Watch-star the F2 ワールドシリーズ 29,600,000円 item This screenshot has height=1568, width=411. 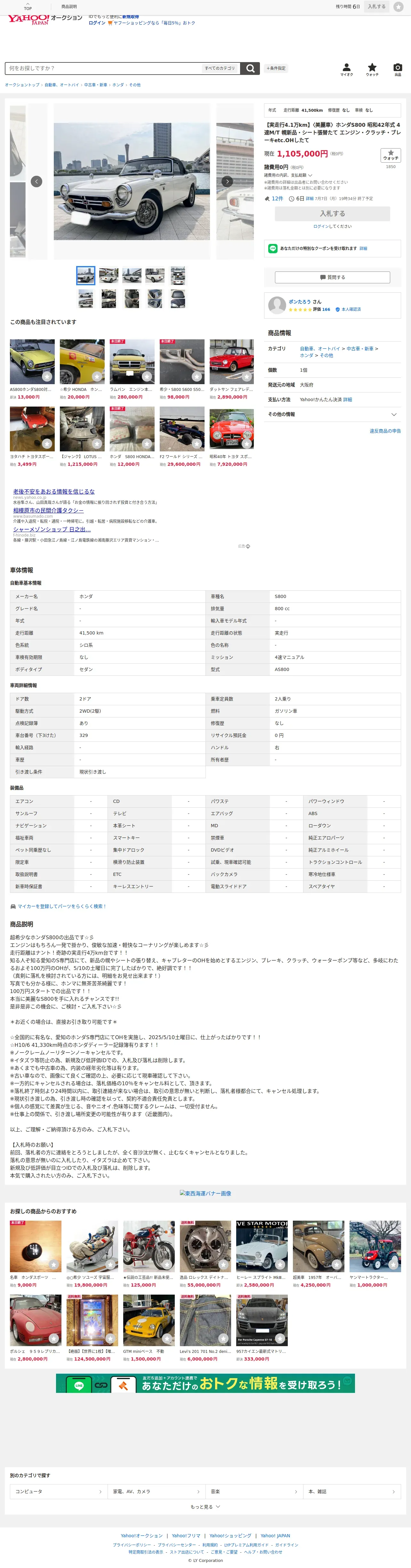tap(197, 444)
